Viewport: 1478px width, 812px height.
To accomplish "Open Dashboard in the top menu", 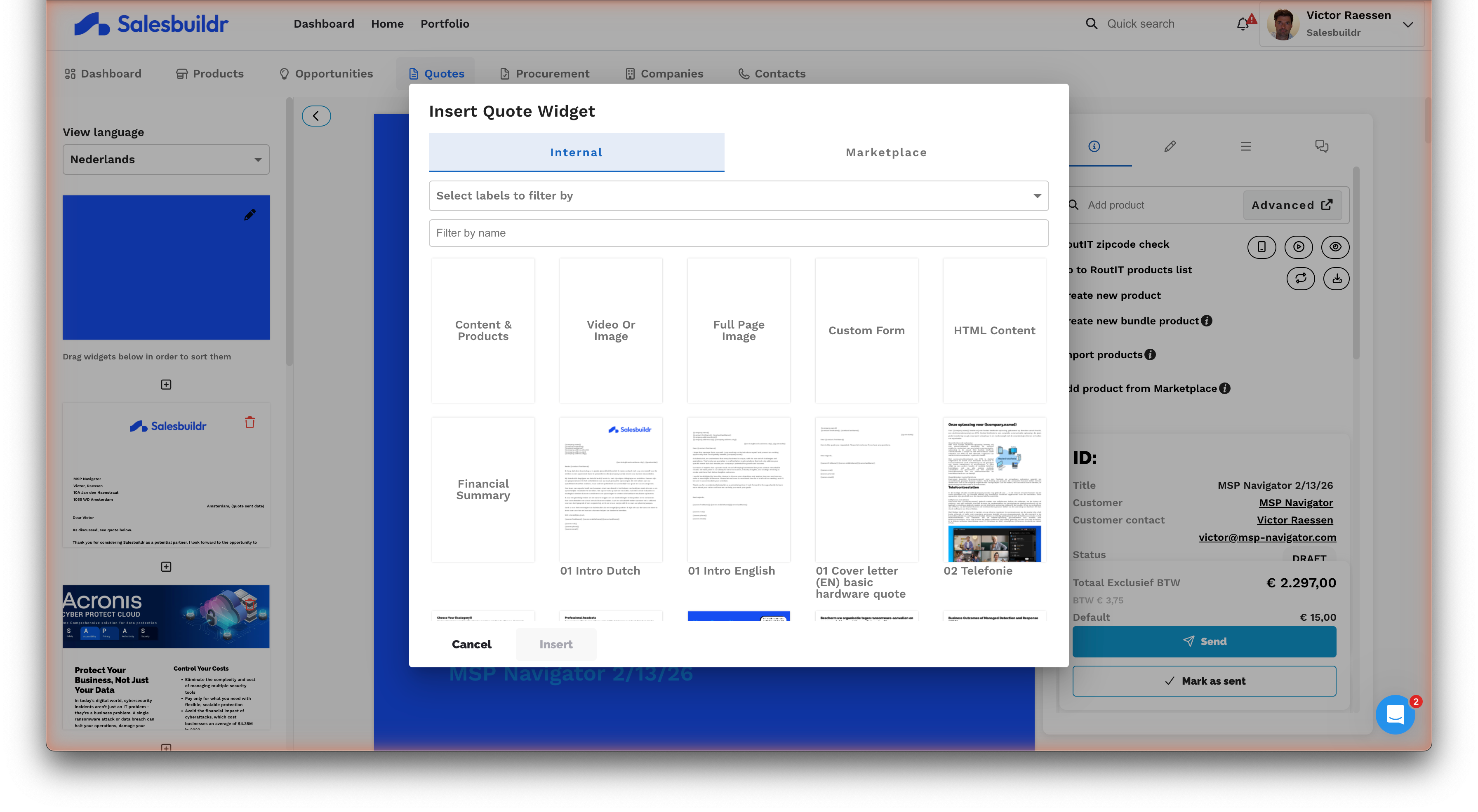I will 324,23.
